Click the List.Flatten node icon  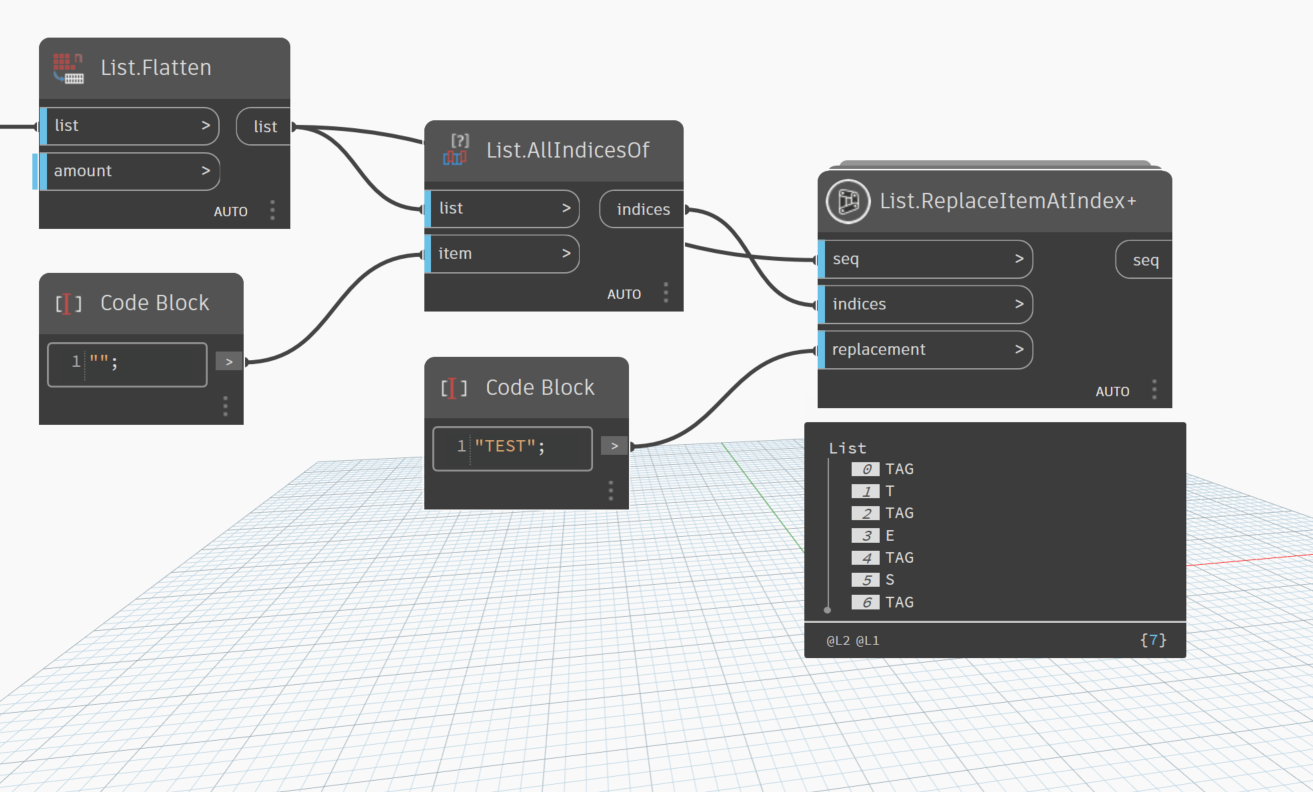click(x=67, y=67)
